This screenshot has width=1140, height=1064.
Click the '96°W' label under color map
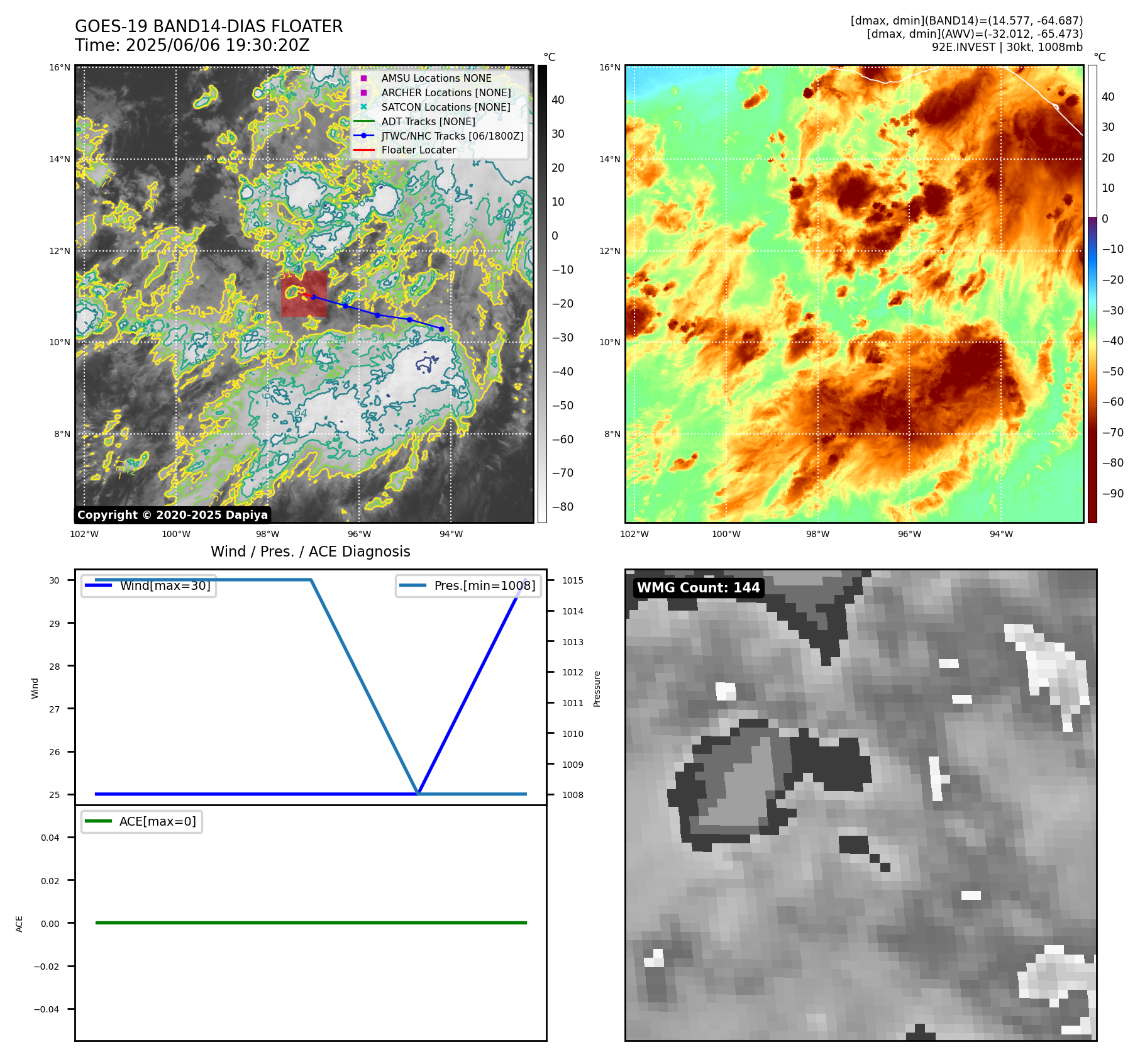point(909,534)
